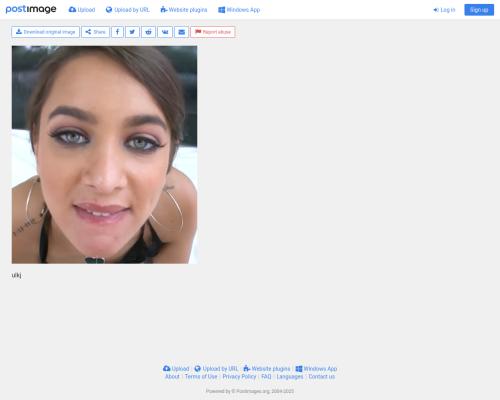Click the image caption "ulkj"
The height and width of the screenshot is (400, 500).
click(16, 275)
